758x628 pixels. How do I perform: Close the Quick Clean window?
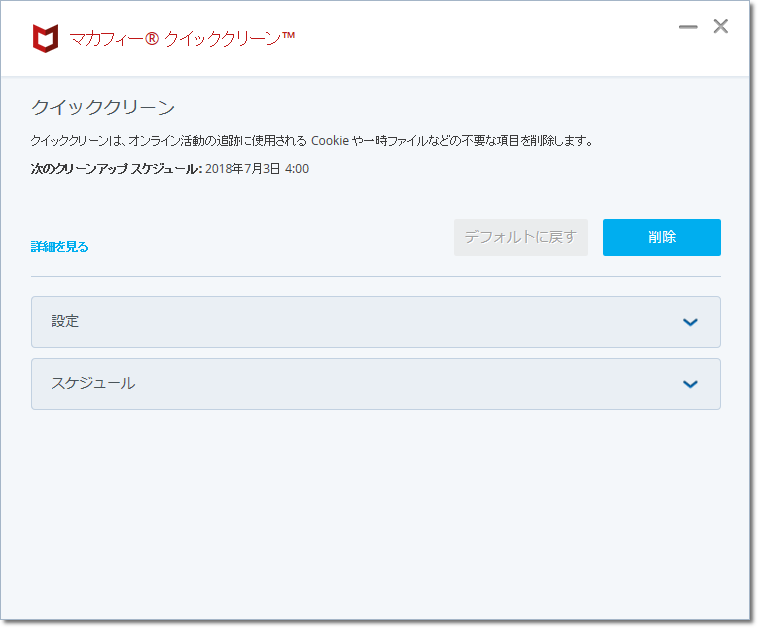720,26
